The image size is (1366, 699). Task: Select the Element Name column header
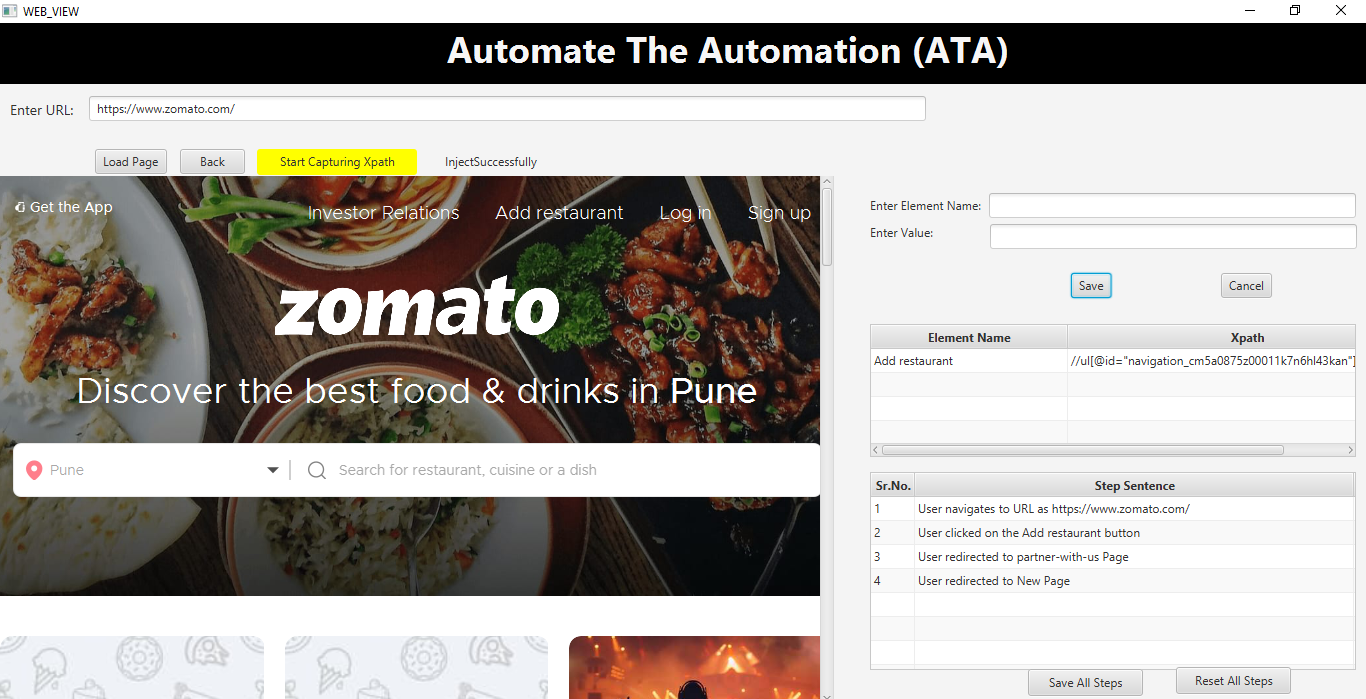[969, 337]
